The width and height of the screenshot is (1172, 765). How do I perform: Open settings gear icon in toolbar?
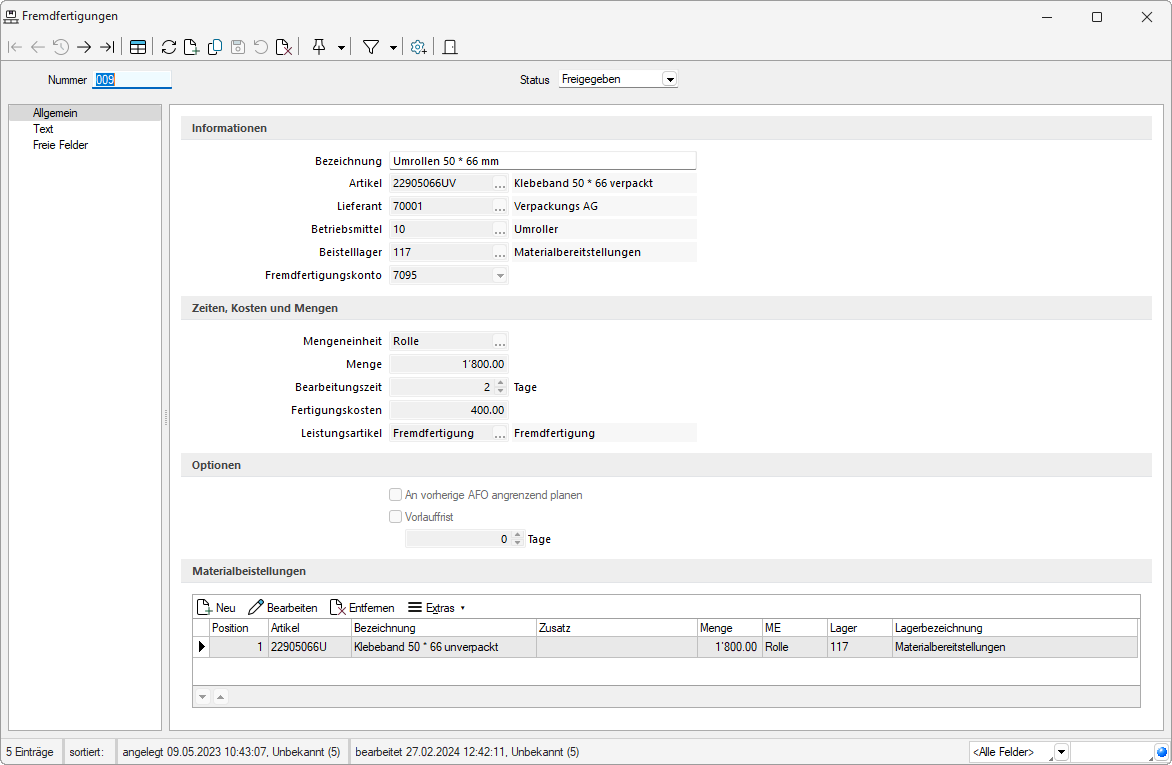(x=418, y=47)
